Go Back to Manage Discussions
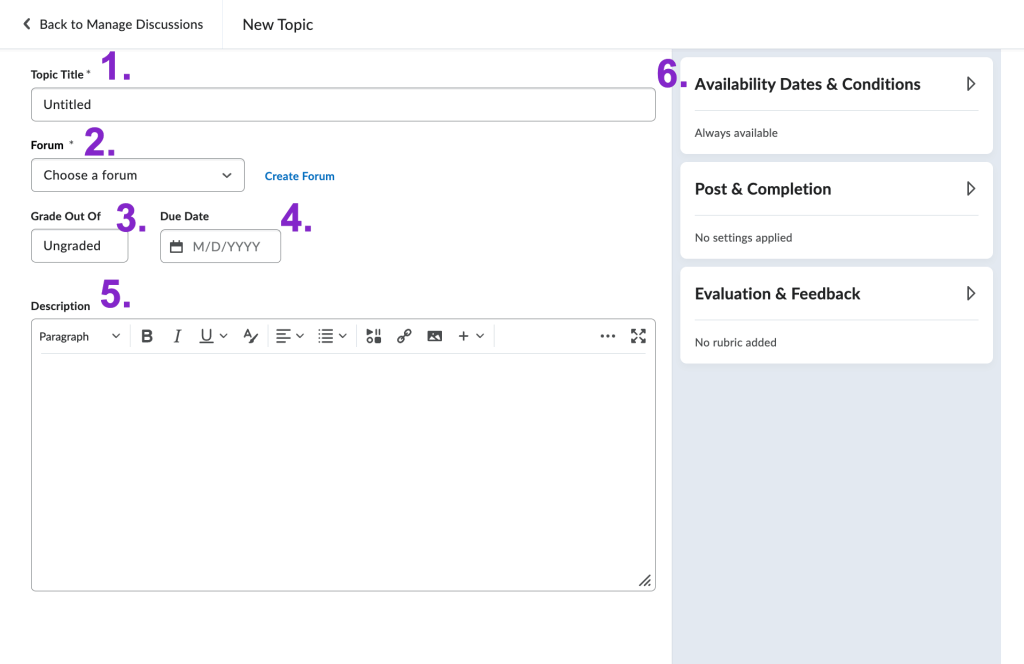 pyautogui.click(x=113, y=24)
